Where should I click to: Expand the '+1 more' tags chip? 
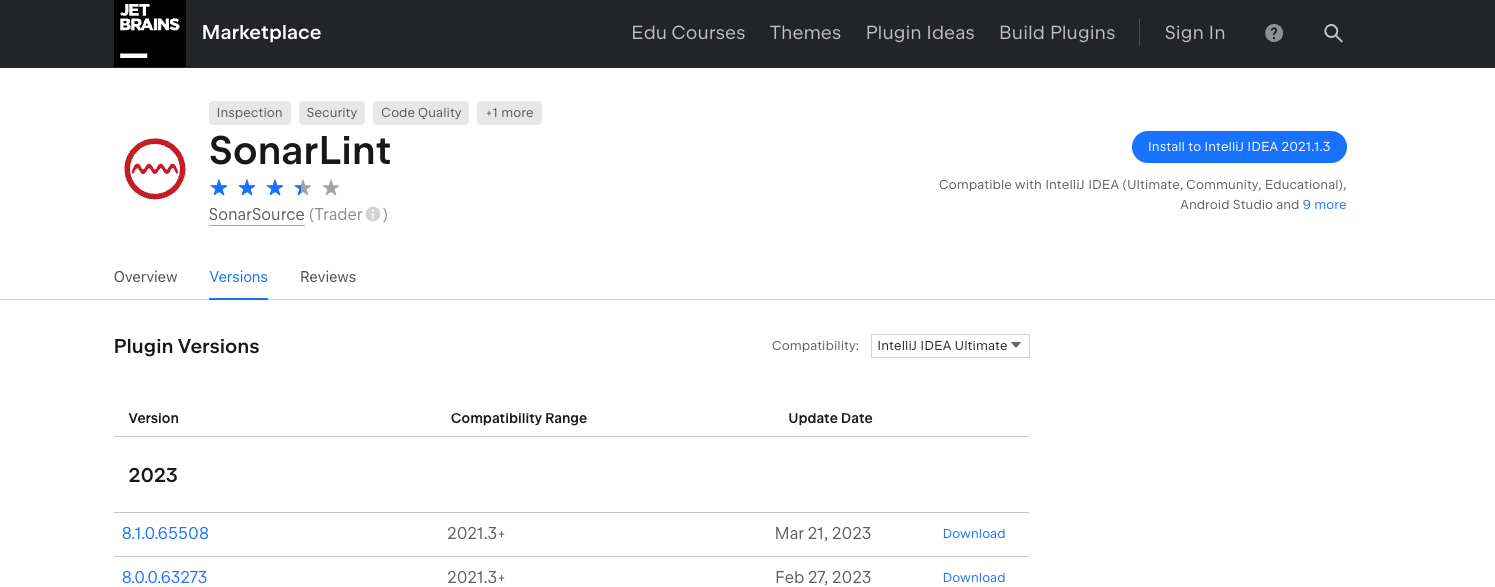click(x=509, y=112)
